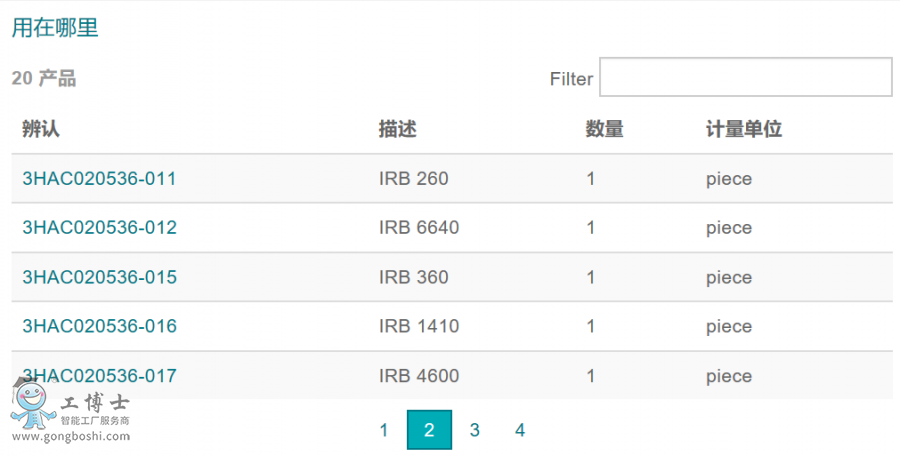900x456 pixels.
Task: Click the 用在哪里 section heading
Action: point(55,28)
